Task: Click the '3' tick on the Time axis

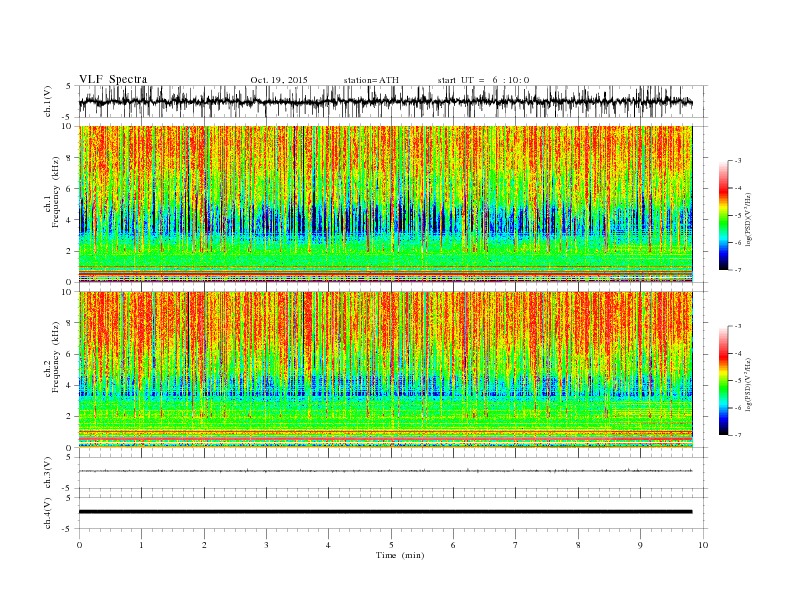Action: [x=266, y=545]
